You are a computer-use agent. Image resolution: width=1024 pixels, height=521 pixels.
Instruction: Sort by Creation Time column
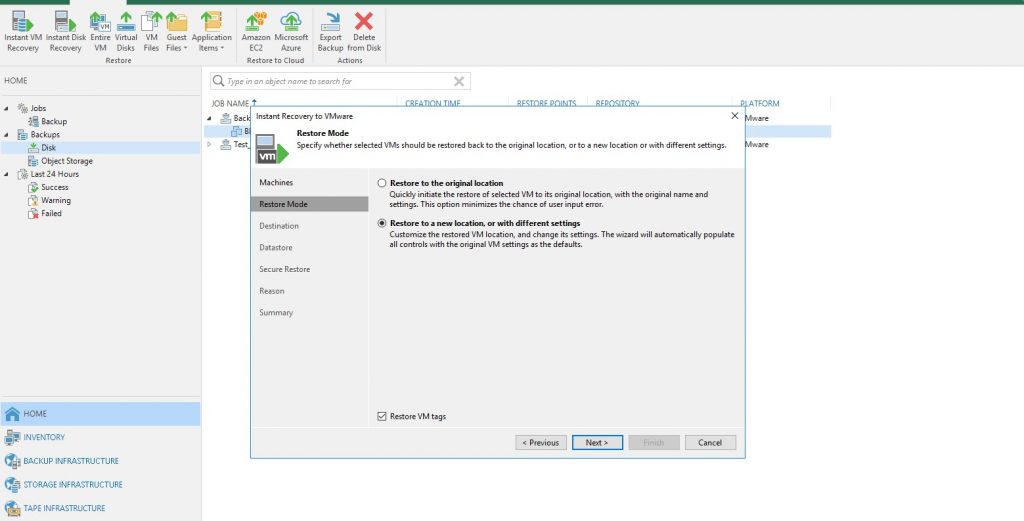pyautogui.click(x=432, y=103)
